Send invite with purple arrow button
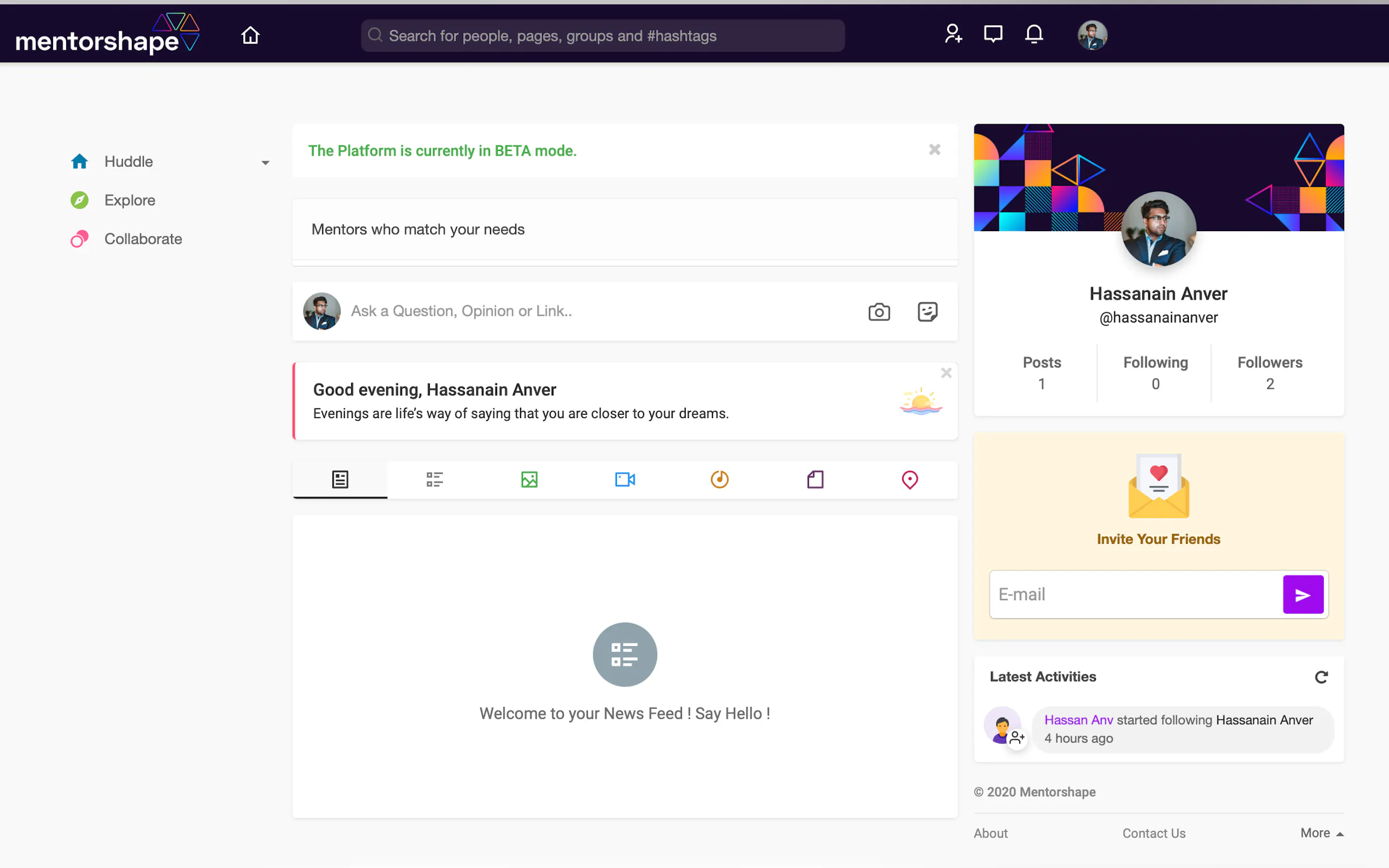Viewport: 1389px width, 868px height. tap(1302, 595)
